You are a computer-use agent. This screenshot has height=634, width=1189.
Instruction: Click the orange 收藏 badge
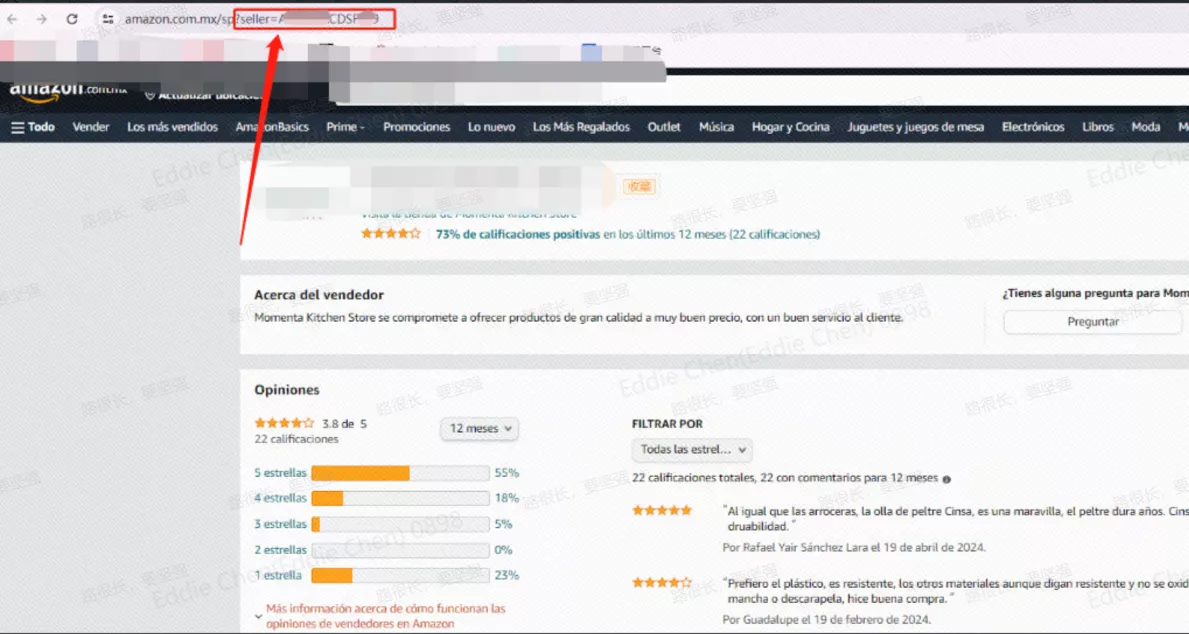coord(639,187)
